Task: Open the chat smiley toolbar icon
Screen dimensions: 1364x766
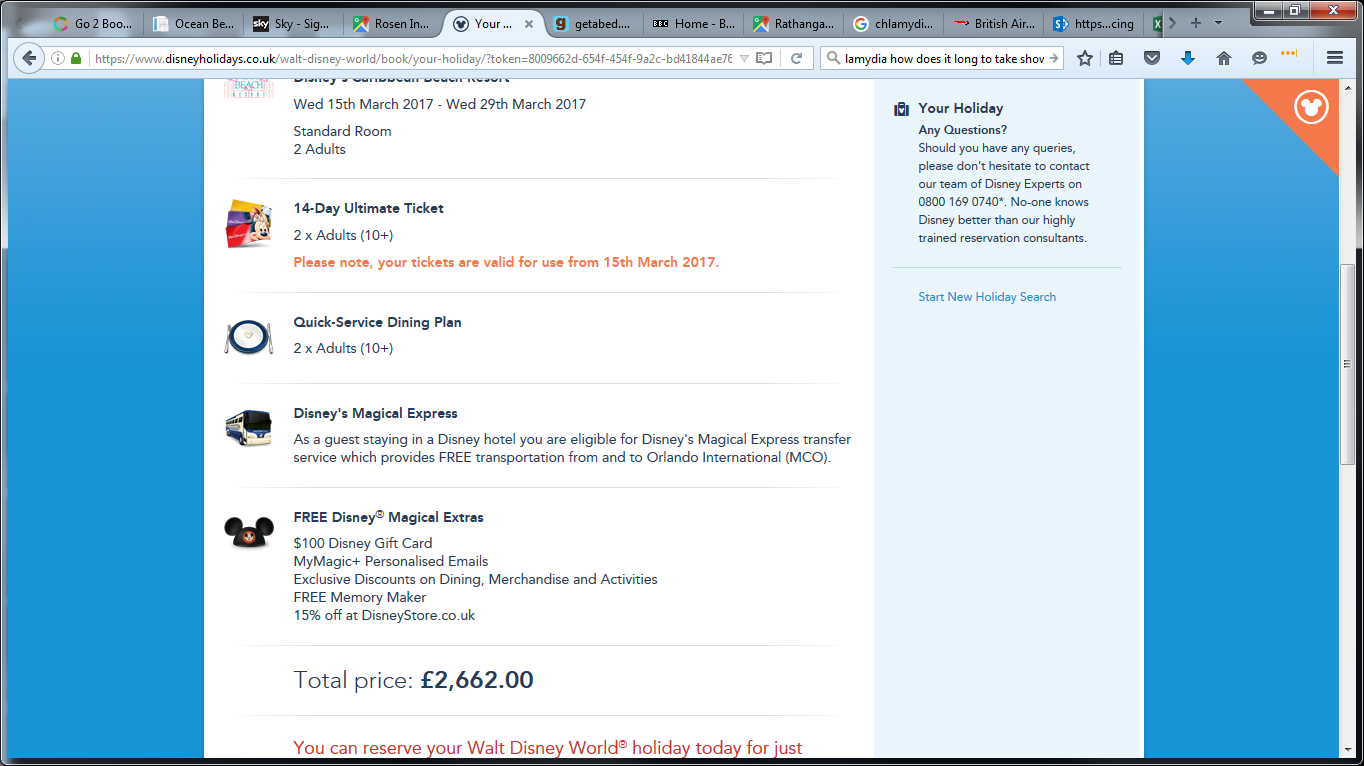Action: (1259, 58)
